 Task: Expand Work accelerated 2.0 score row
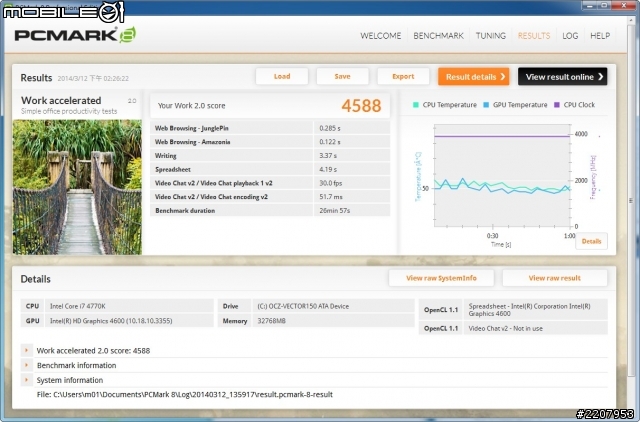coord(26,350)
